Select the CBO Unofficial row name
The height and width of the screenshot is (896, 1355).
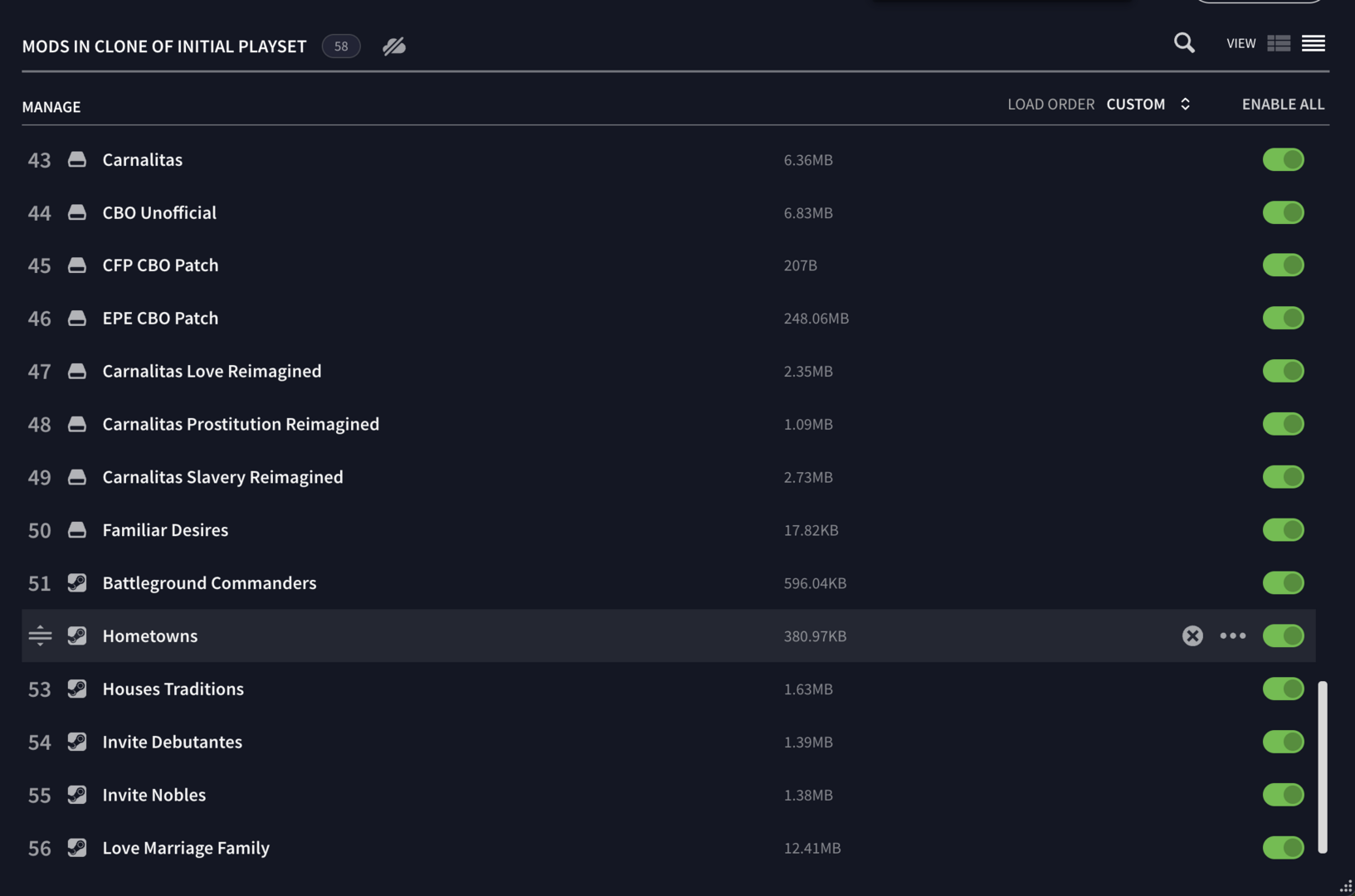pos(159,212)
